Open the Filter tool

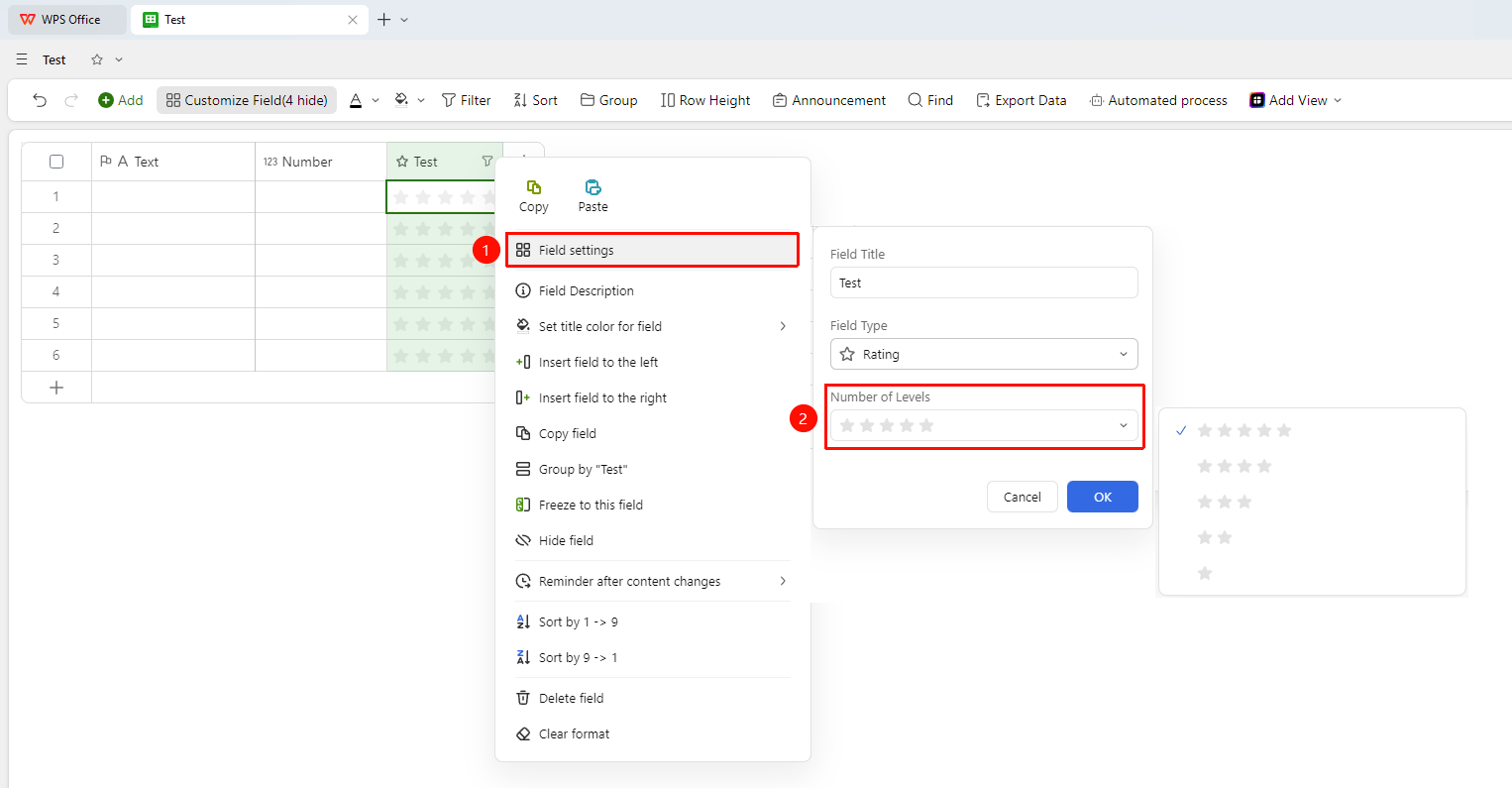466,100
